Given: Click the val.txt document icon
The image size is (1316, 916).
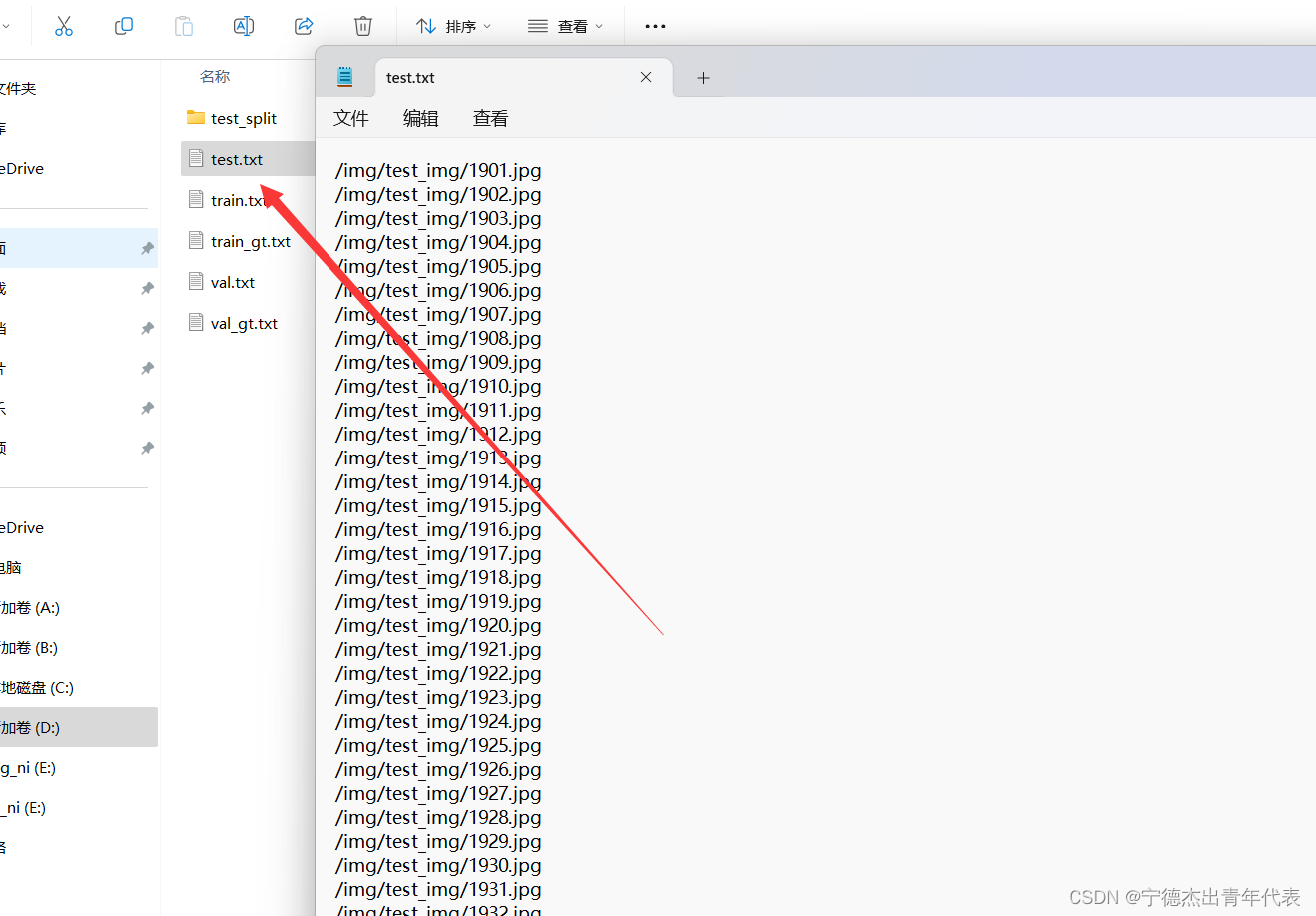Looking at the screenshot, I should (x=196, y=282).
